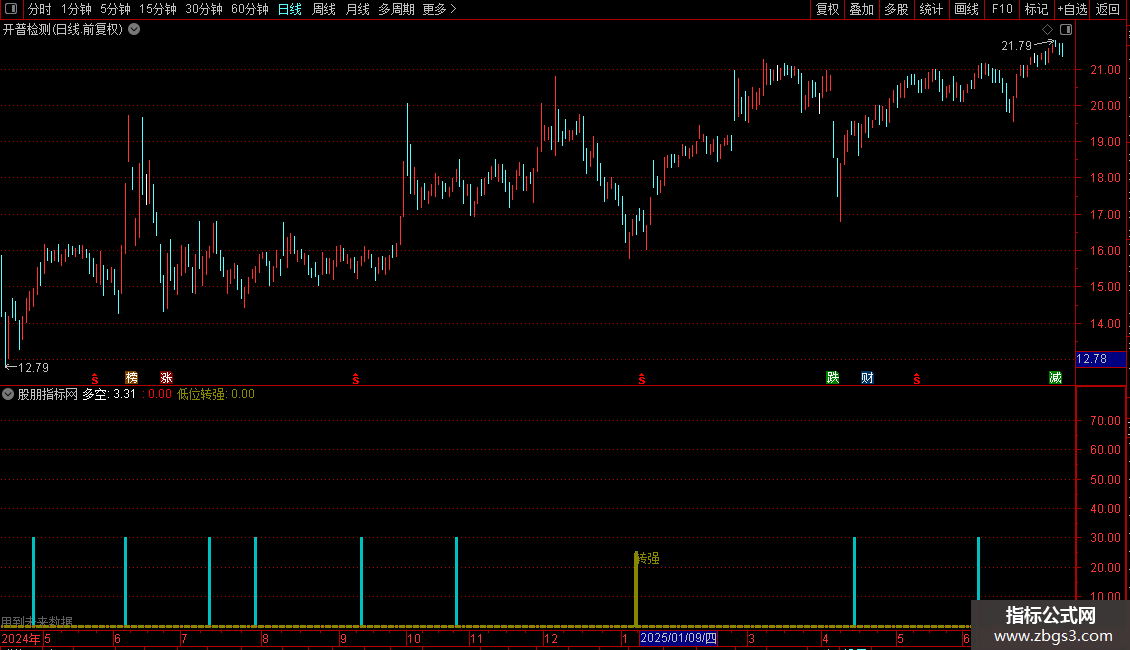
Task: Click the first red S marker near May
Action: pyautogui.click(x=94, y=378)
